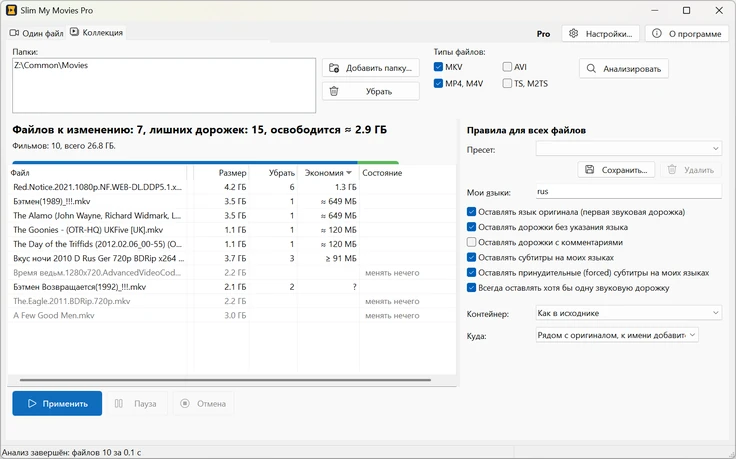Select the Z:\Common\Movies folder entry
The height and width of the screenshot is (459, 736).
pyautogui.click(x=164, y=65)
